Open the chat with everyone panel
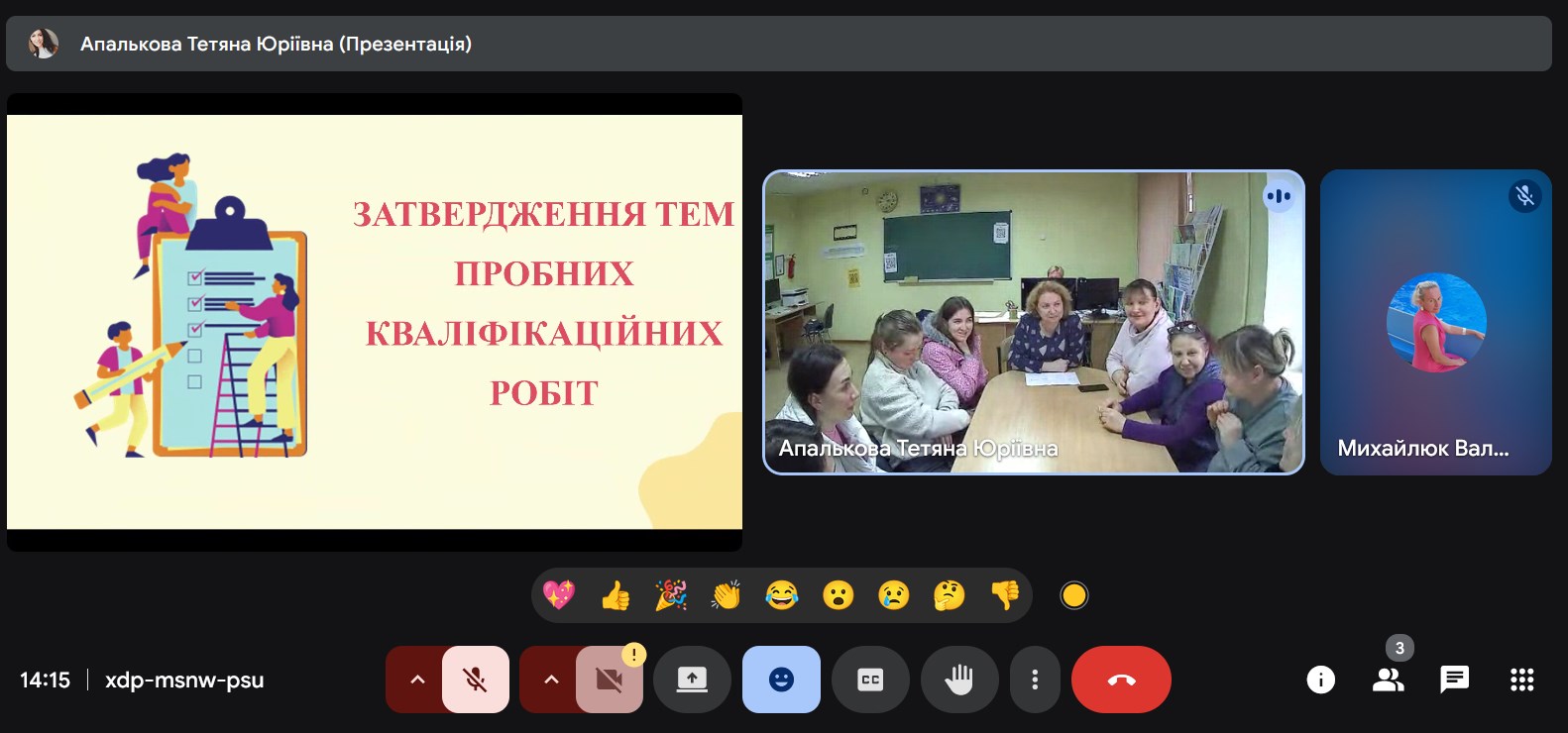This screenshot has width=1568, height=733. point(1454,680)
